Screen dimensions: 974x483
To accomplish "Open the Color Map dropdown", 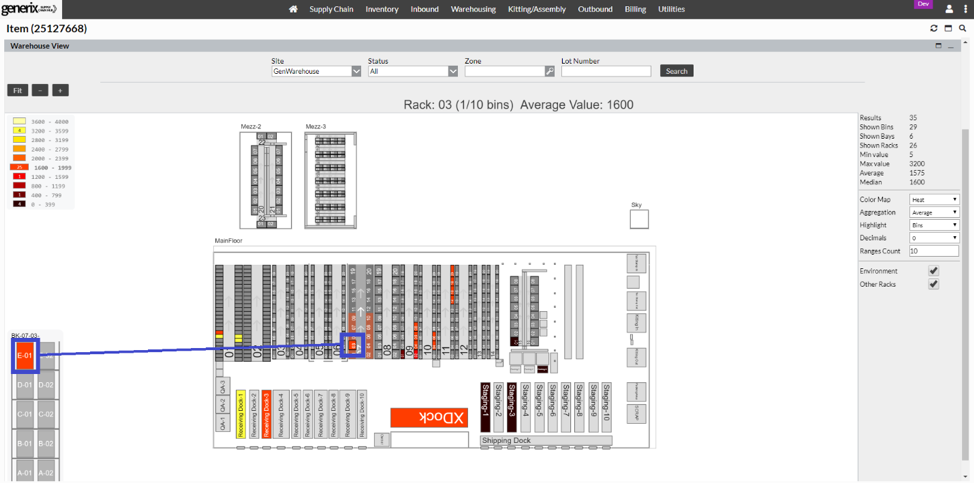I will [933, 200].
